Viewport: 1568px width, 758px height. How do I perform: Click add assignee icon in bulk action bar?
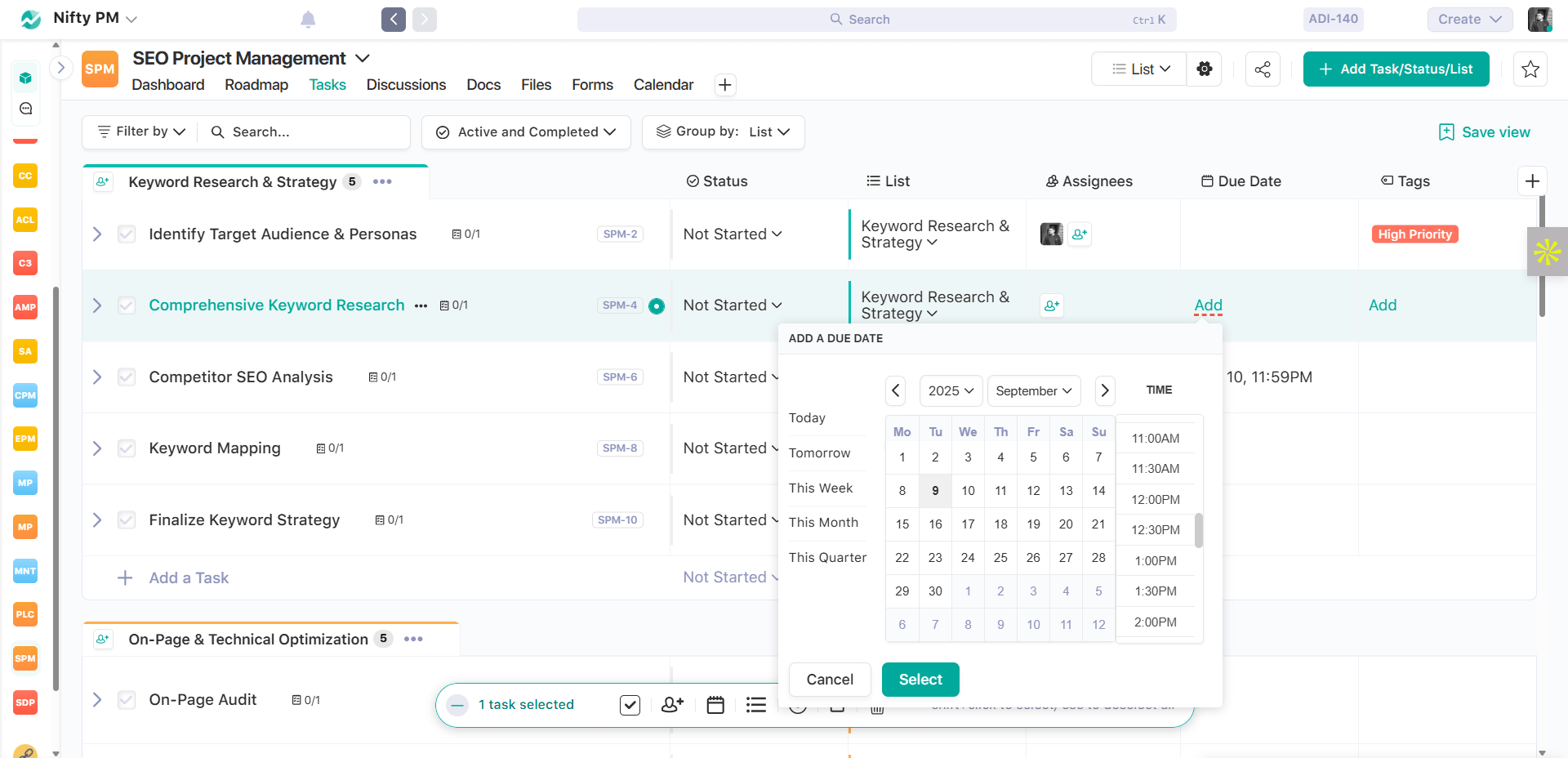672,705
